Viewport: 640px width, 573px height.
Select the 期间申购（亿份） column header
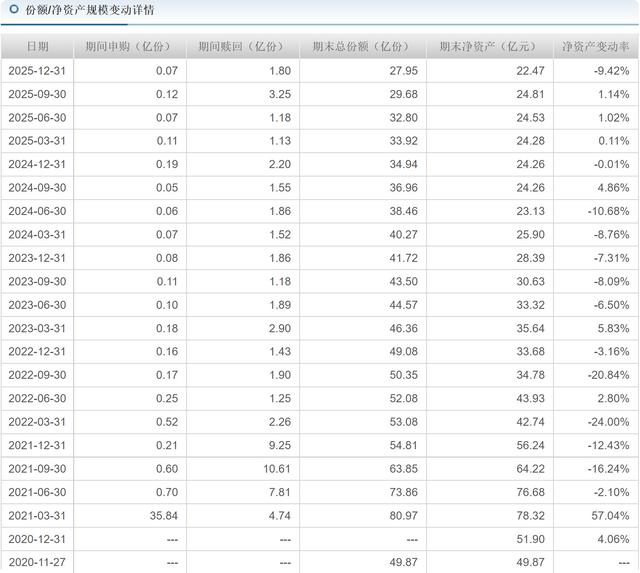128,47
